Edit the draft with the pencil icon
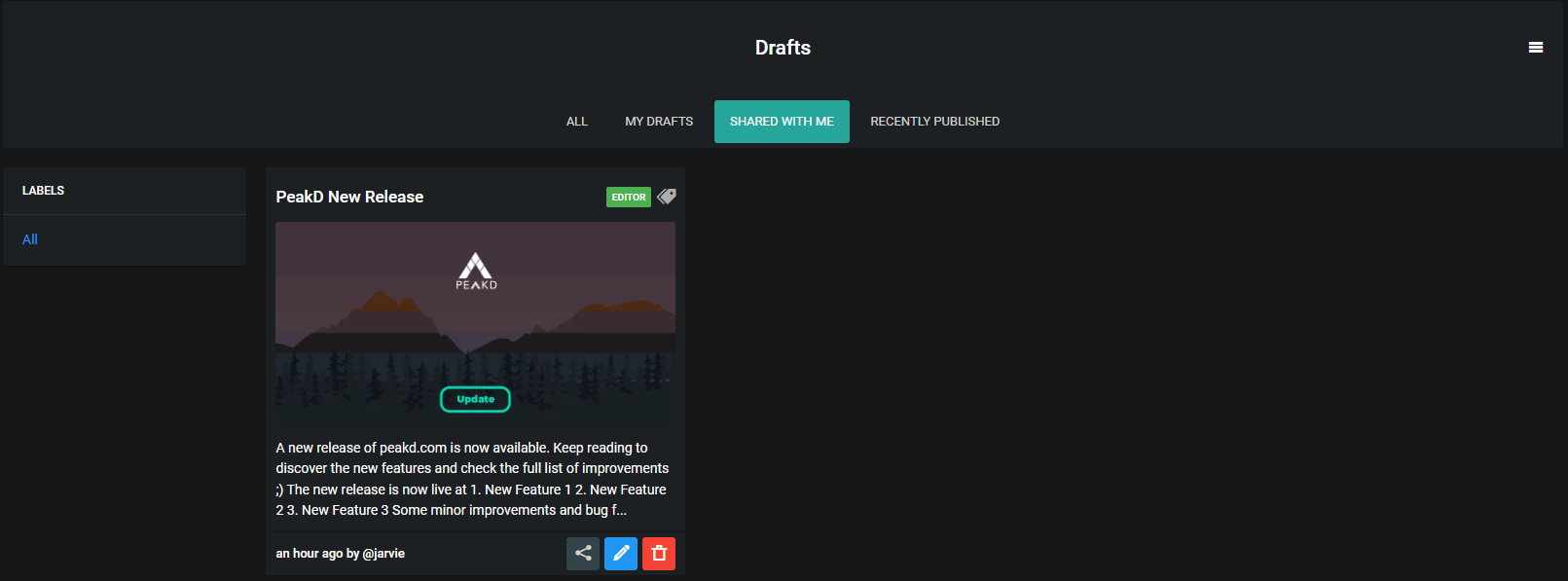Image resolution: width=1568 pixels, height=581 pixels. click(621, 554)
